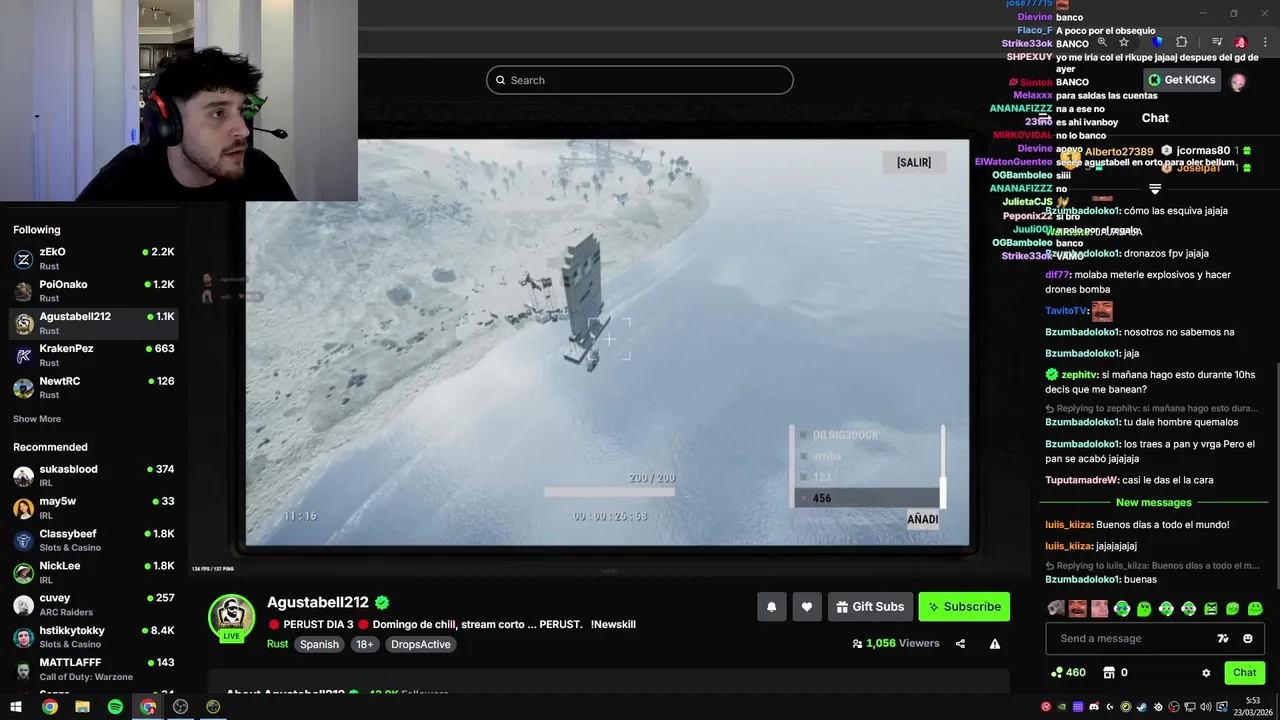1280x720 pixels.
Task: Open PoiOnako channel in Following list
Action: coord(94,291)
